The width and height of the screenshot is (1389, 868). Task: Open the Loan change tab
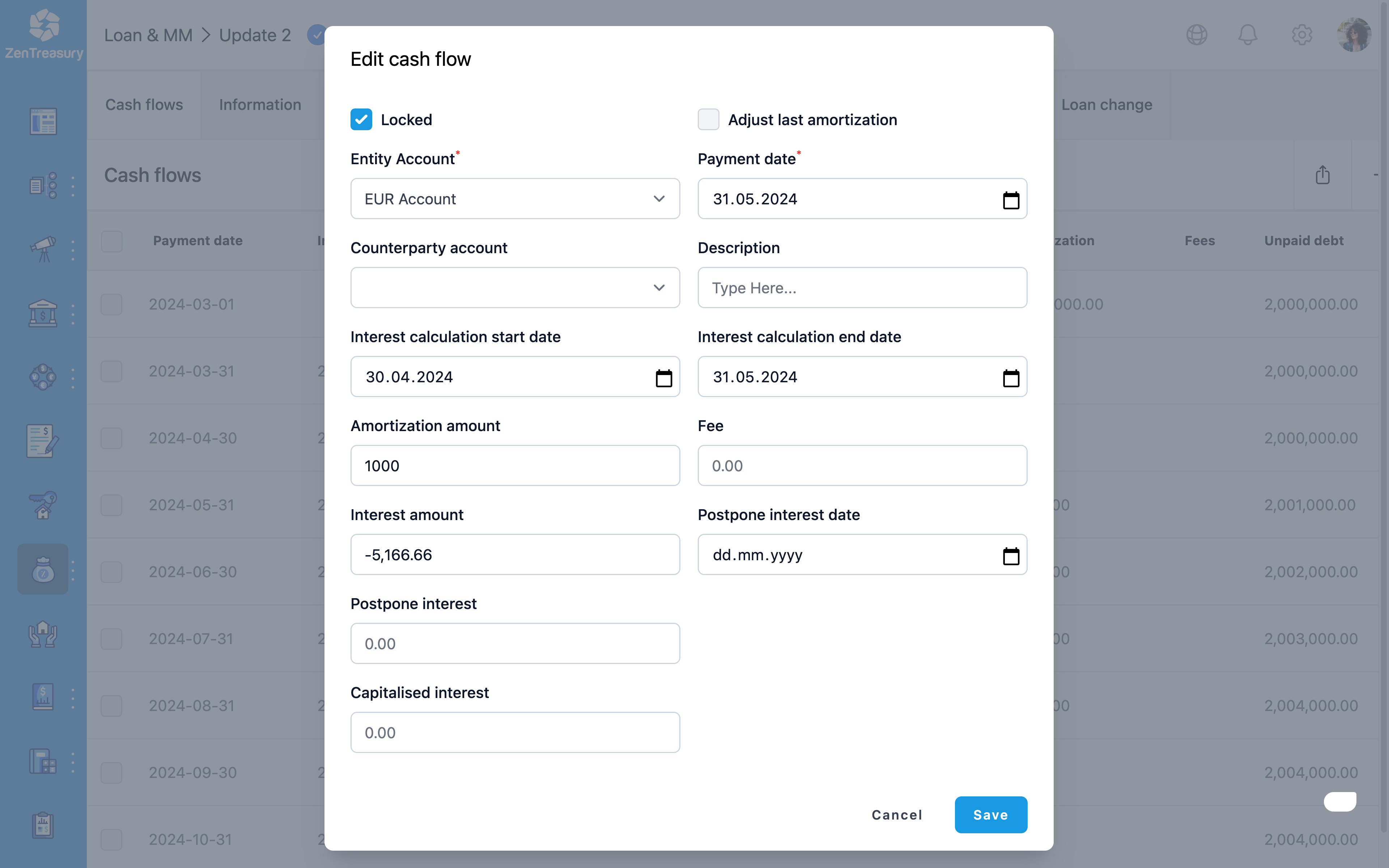pyautogui.click(x=1106, y=105)
